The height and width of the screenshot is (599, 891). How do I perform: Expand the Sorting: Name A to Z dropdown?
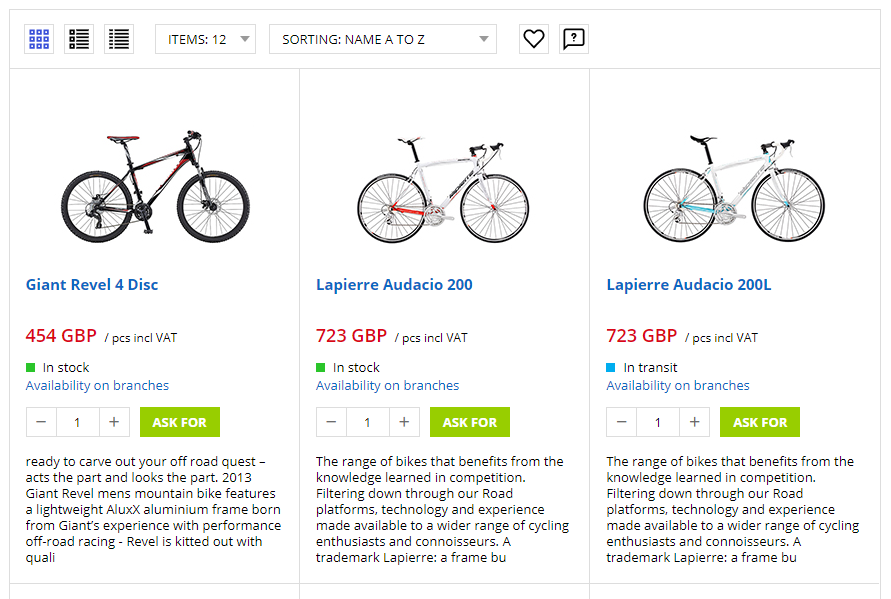click(x=382, y=39)
